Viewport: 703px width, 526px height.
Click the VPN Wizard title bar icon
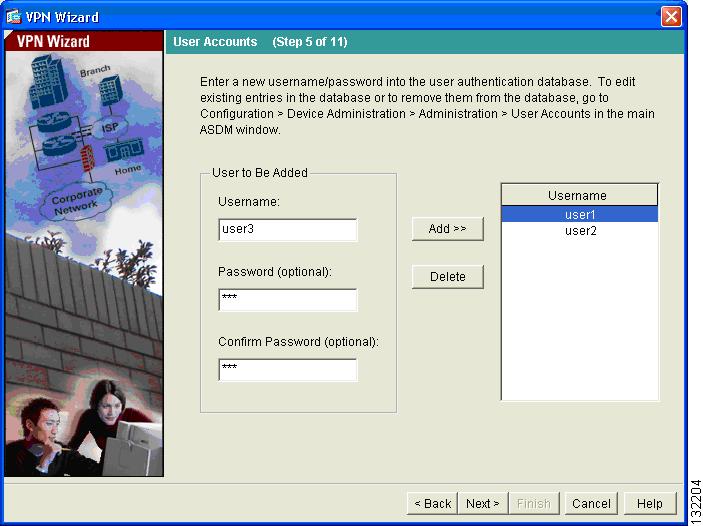pyautogui.click(x=13, y=17)
